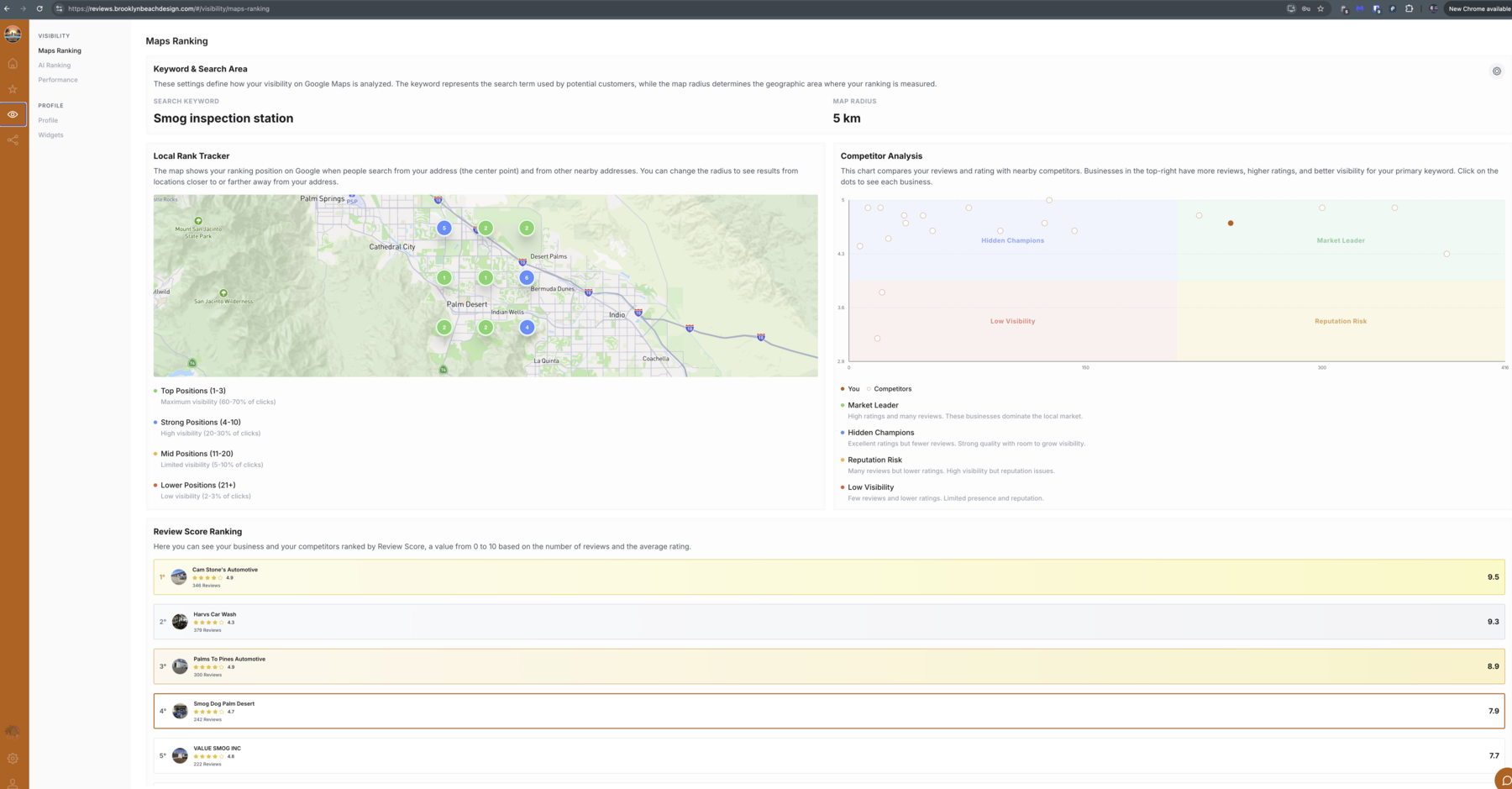
Task: Open the Home icon in the orange sidebar
Action: [x=13, y=64]
